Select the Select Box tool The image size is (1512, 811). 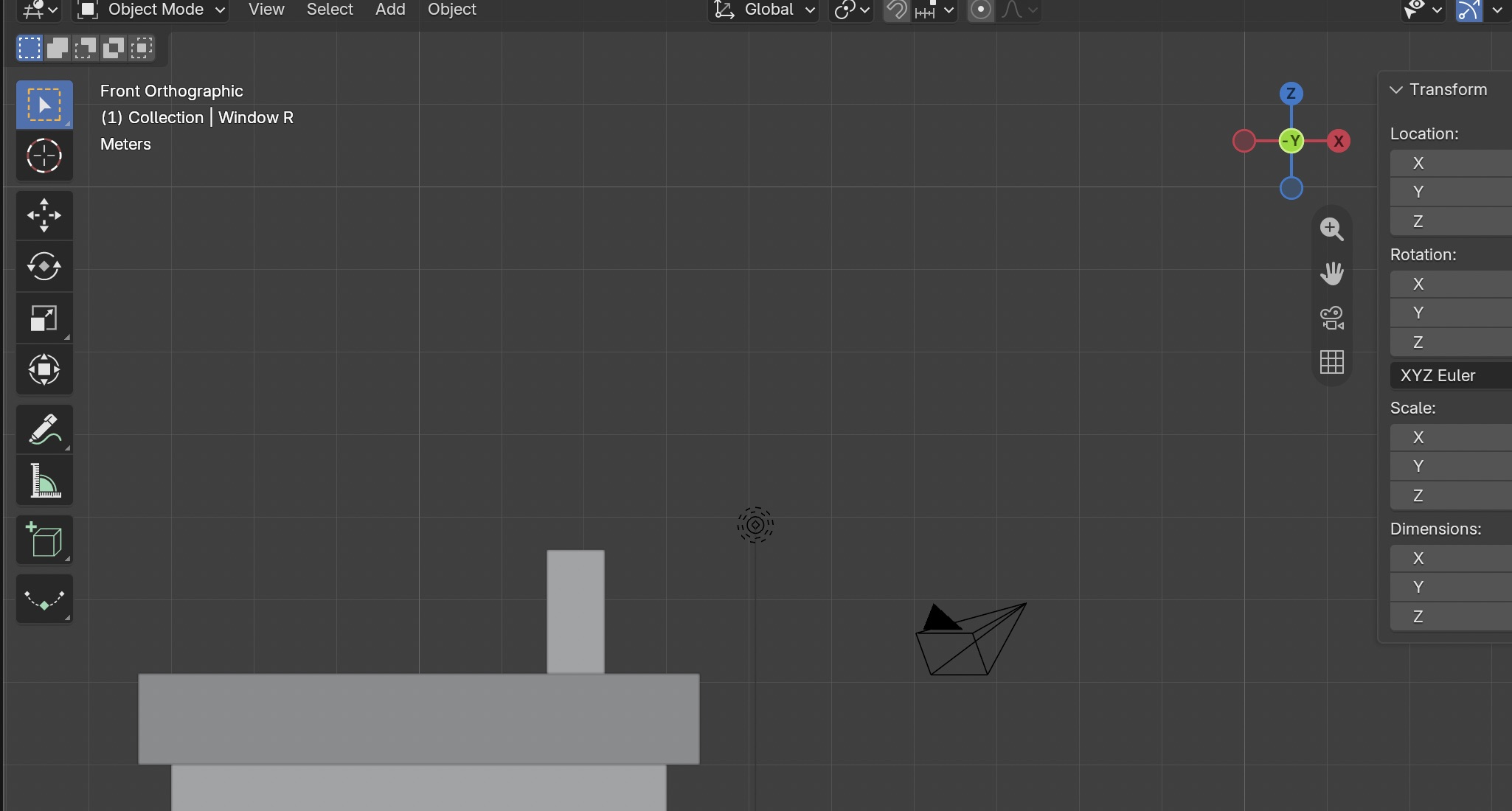point(44,105)
